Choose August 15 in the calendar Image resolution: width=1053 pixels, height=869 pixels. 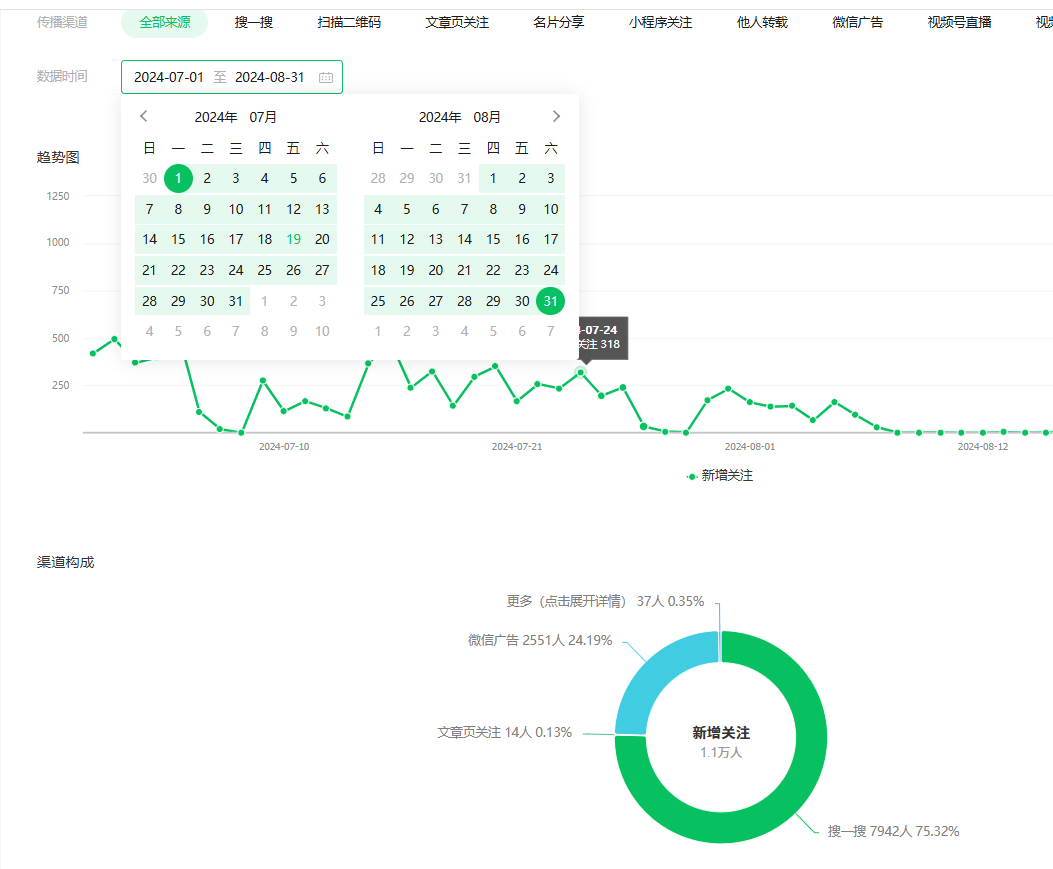pyautogui.click(x=493, y=240)
